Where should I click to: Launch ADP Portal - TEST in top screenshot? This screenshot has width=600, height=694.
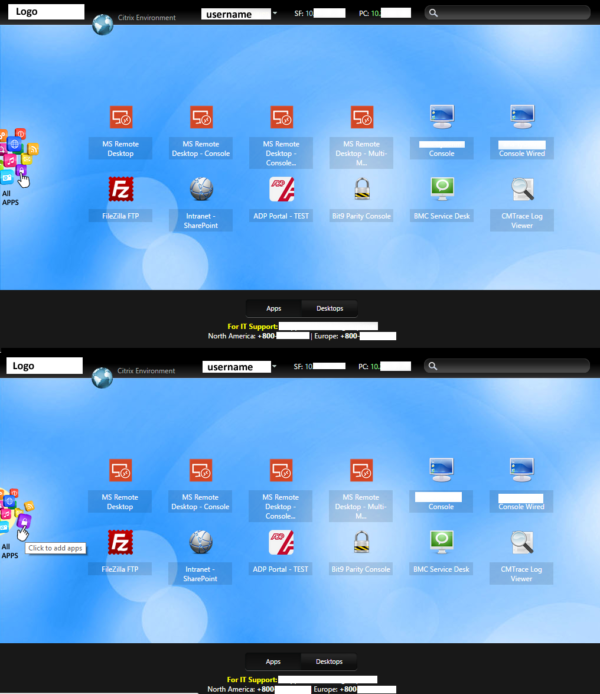[x=282, y=189]
